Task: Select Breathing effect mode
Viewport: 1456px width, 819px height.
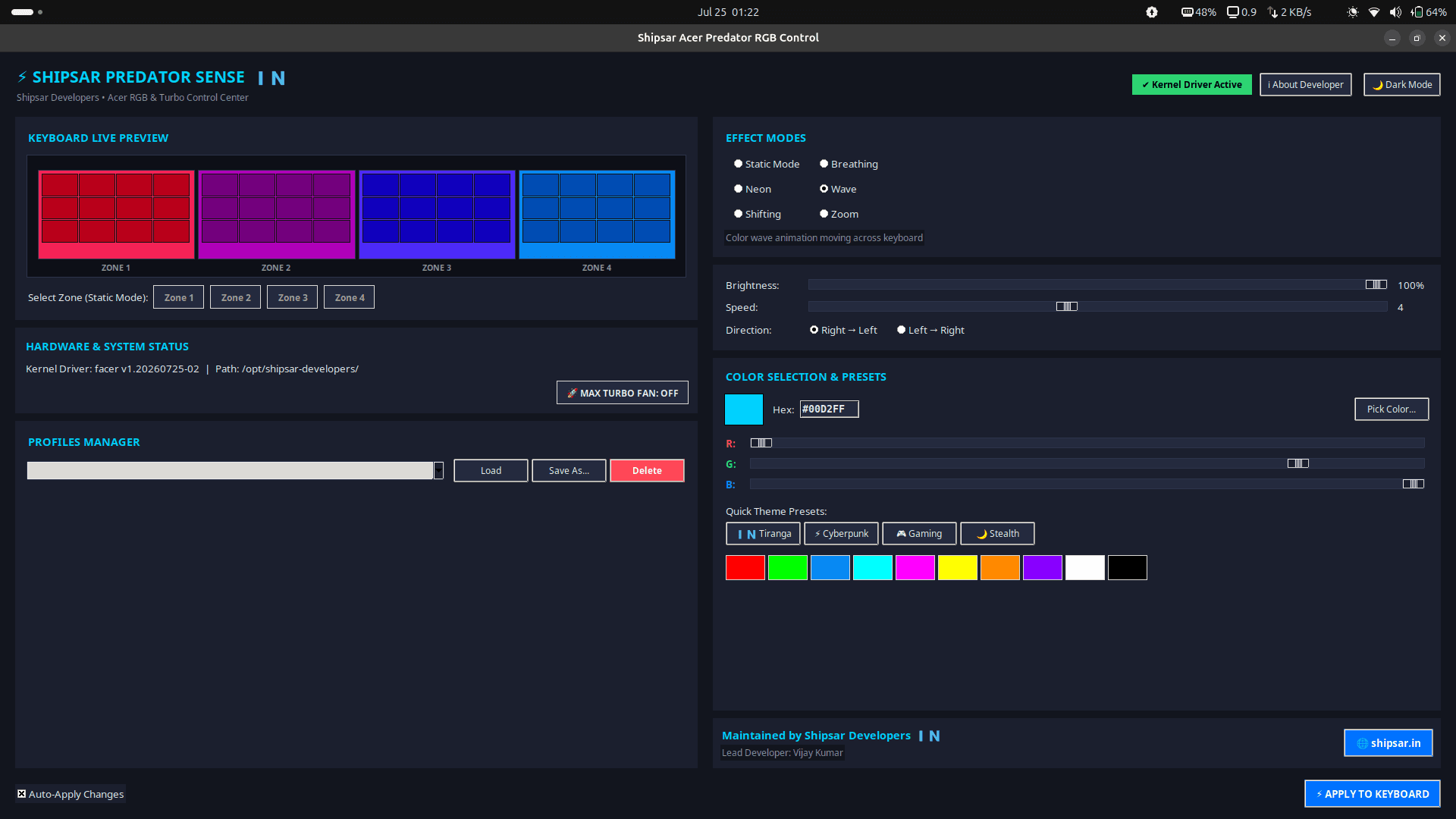Action: 849,164
